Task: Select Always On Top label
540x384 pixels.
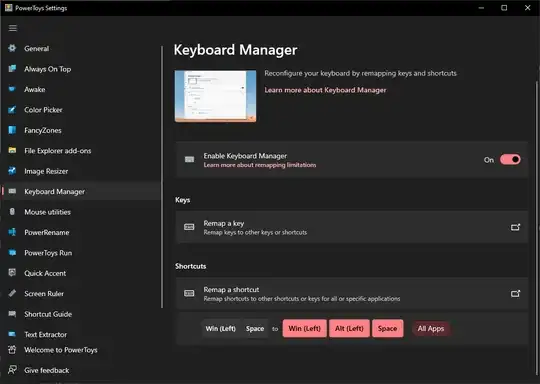Action: 48,69
